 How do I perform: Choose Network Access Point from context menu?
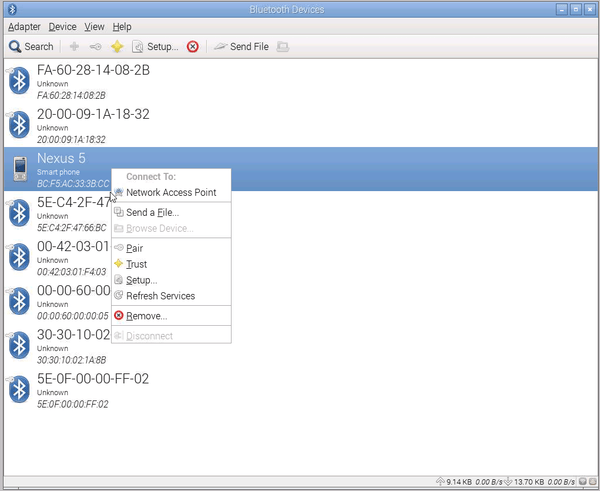pyautogui.click(x=170, y=192)
